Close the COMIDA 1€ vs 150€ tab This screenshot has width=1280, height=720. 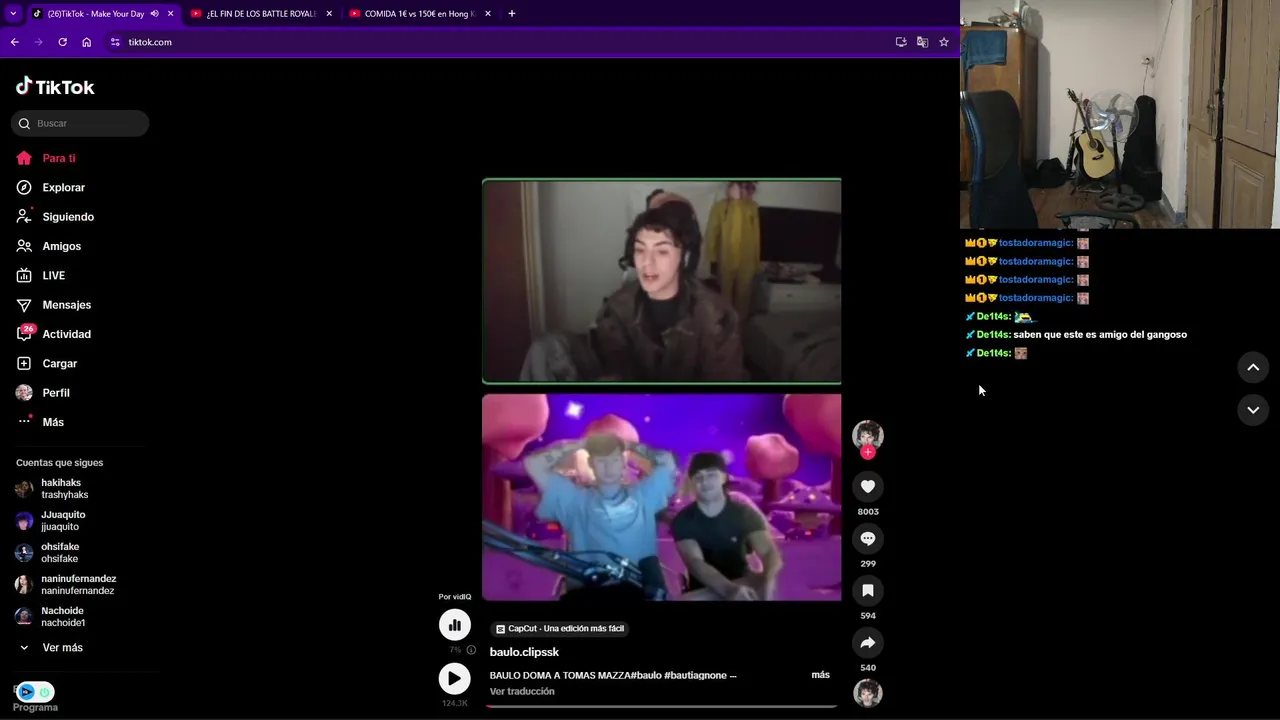click(488, 14)
